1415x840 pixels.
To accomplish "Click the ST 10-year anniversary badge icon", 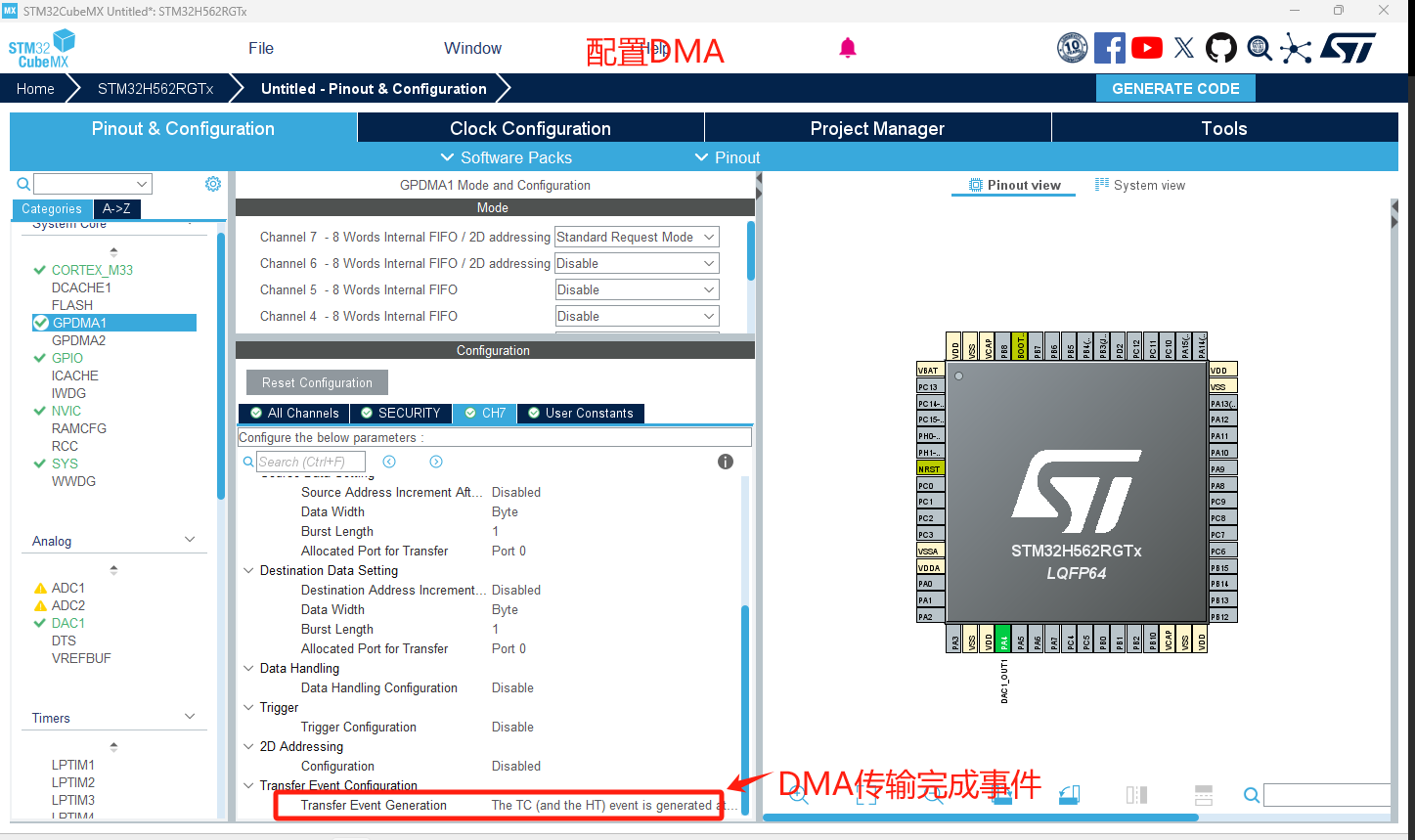I will 1073,48.
